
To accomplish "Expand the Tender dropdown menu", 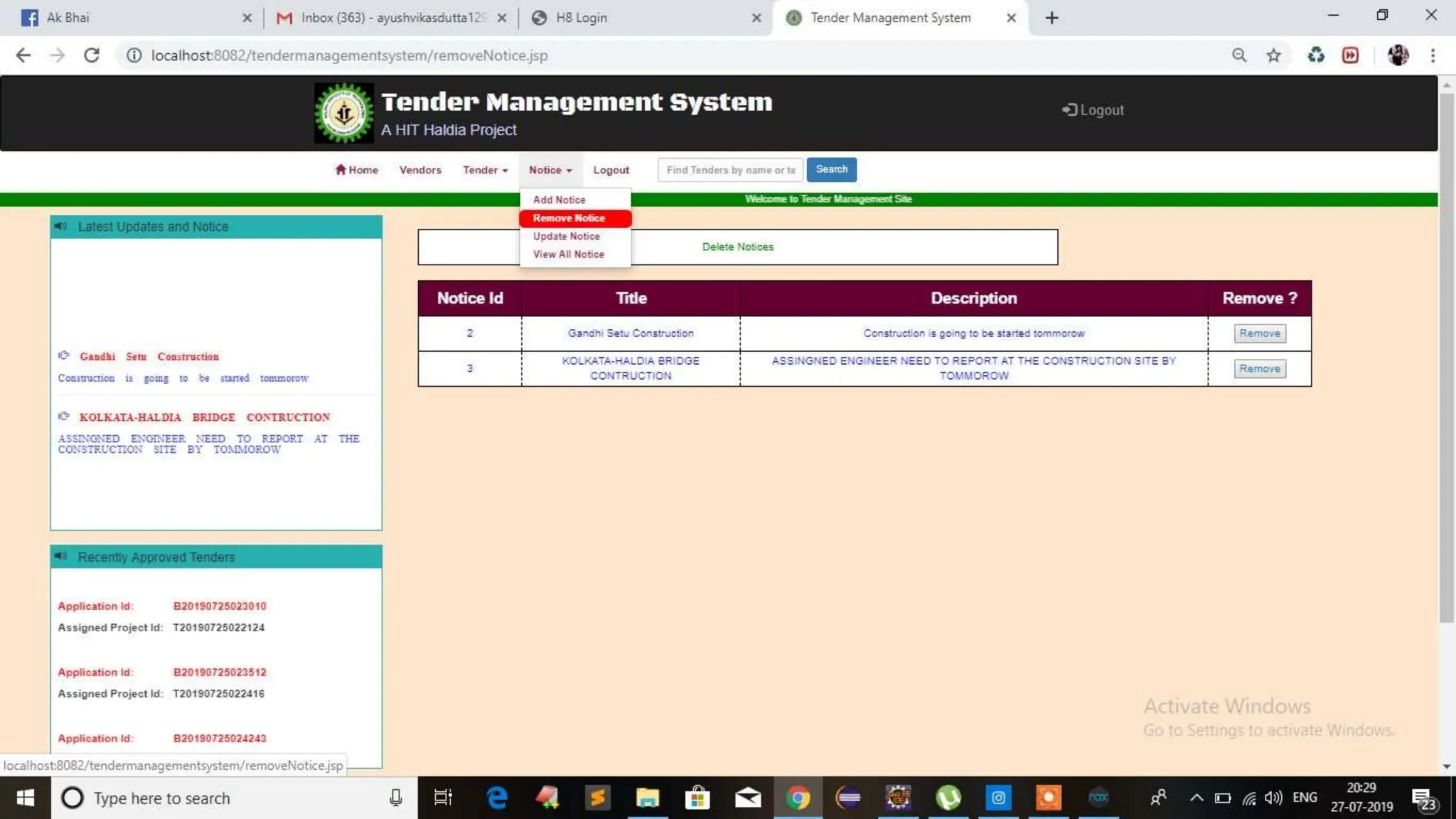I will pyautogui.click(x=486, y=170).
